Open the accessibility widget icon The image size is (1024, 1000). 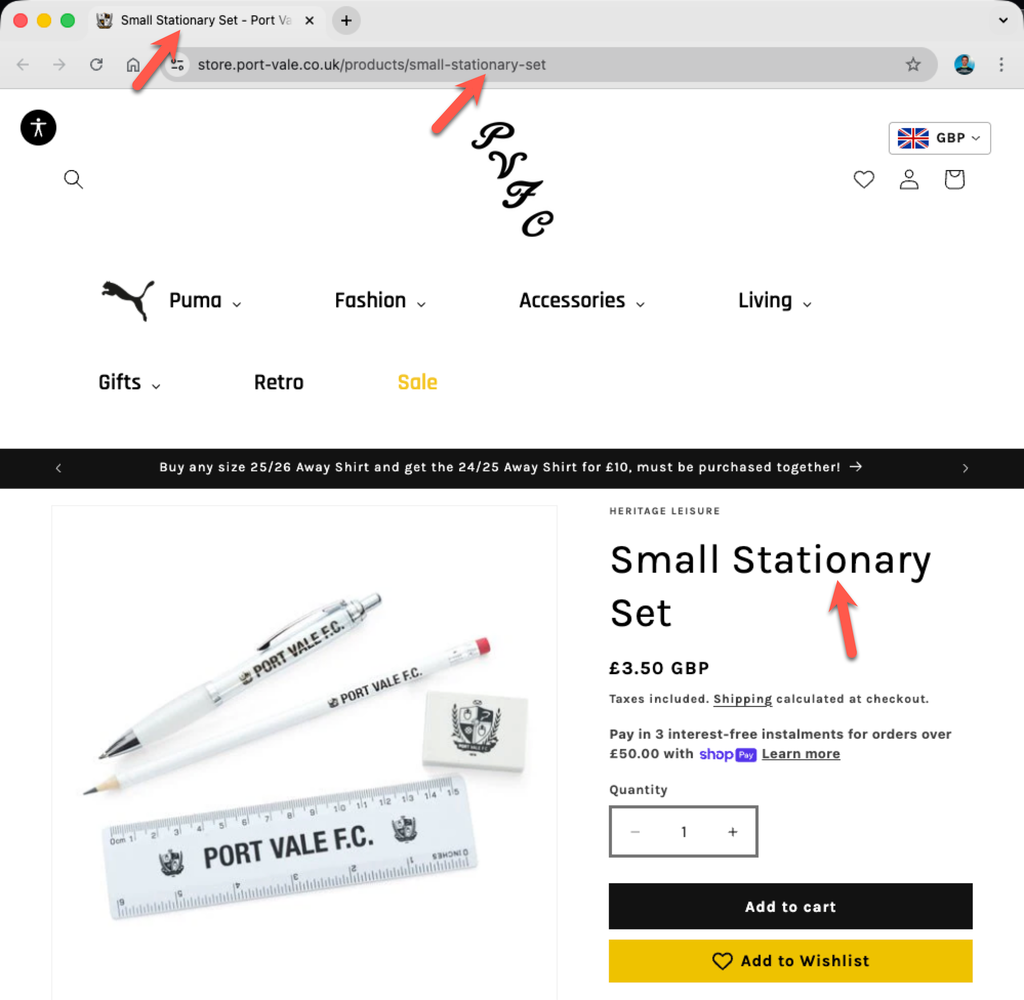[x=38, y=127]
